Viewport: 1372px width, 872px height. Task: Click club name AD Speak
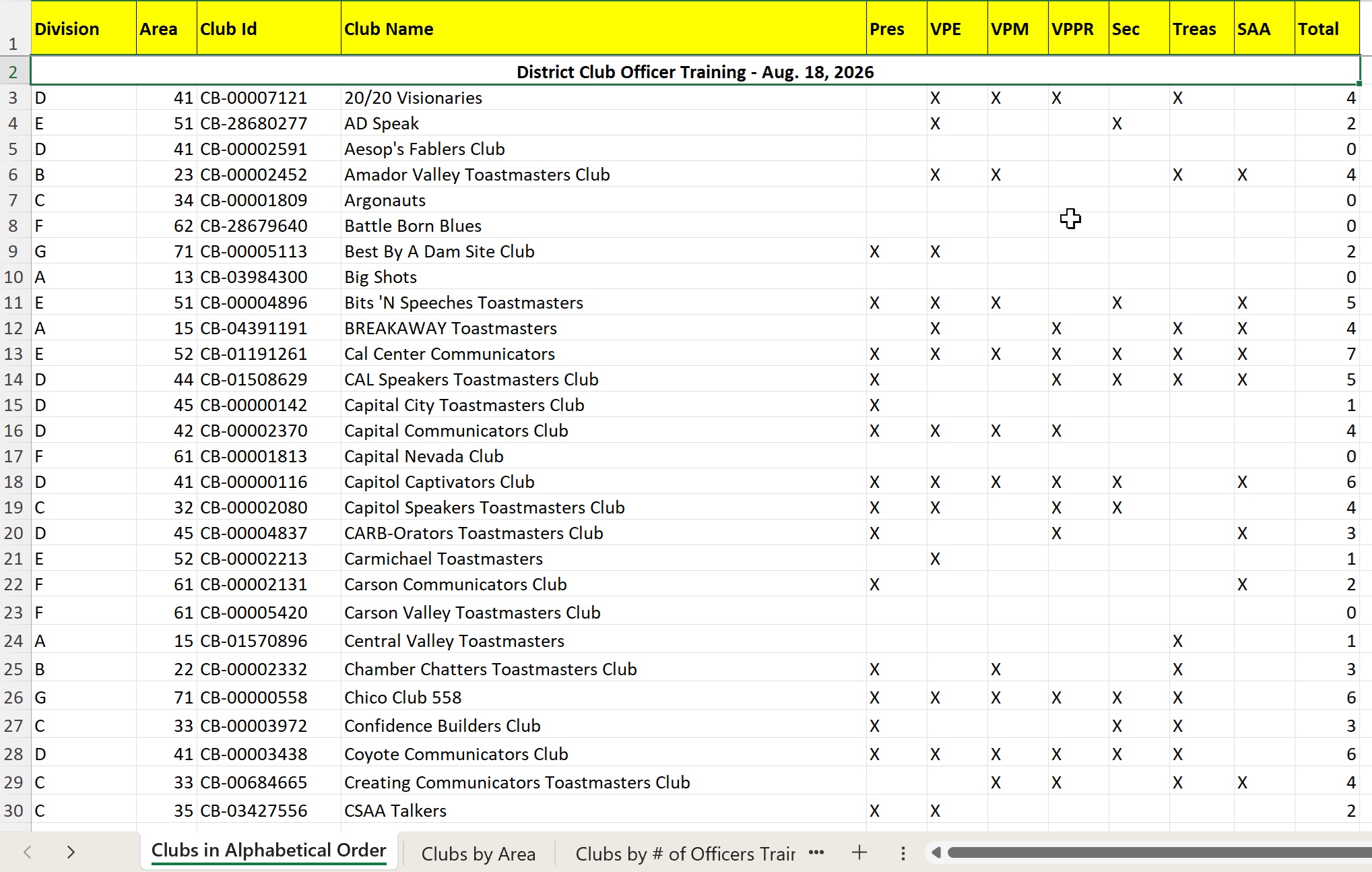click(x=381, y=123)
